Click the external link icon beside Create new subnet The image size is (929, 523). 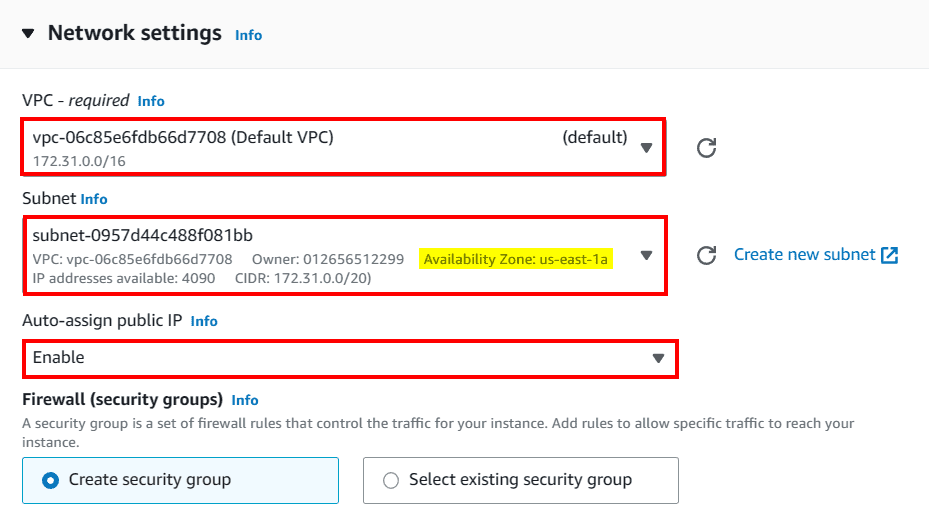coord(889,255)
